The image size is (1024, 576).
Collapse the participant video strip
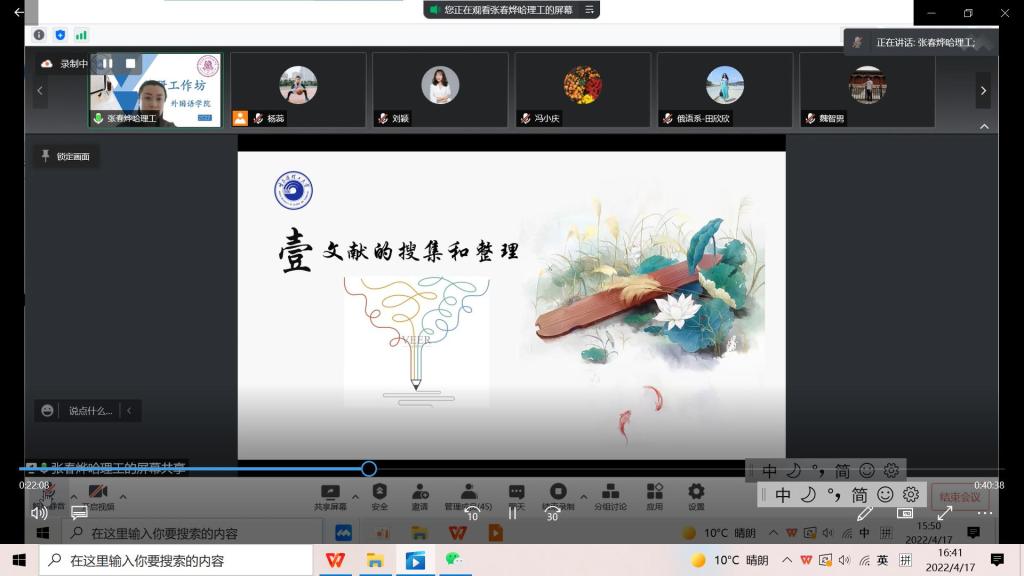984,127
